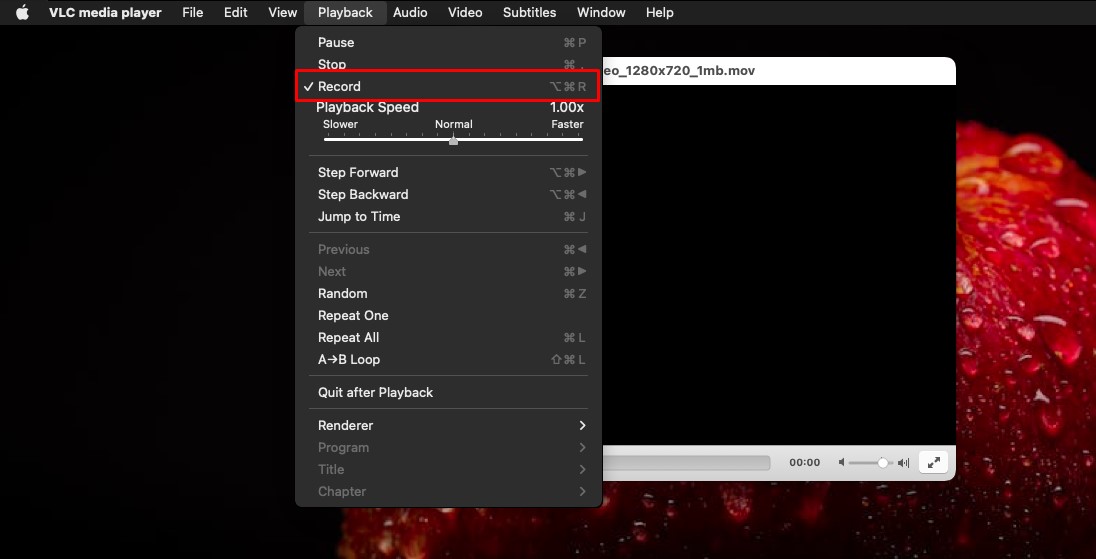Open the VLC media player app menu
This screenshot has height=559, width=1096.
click(105, 13)
